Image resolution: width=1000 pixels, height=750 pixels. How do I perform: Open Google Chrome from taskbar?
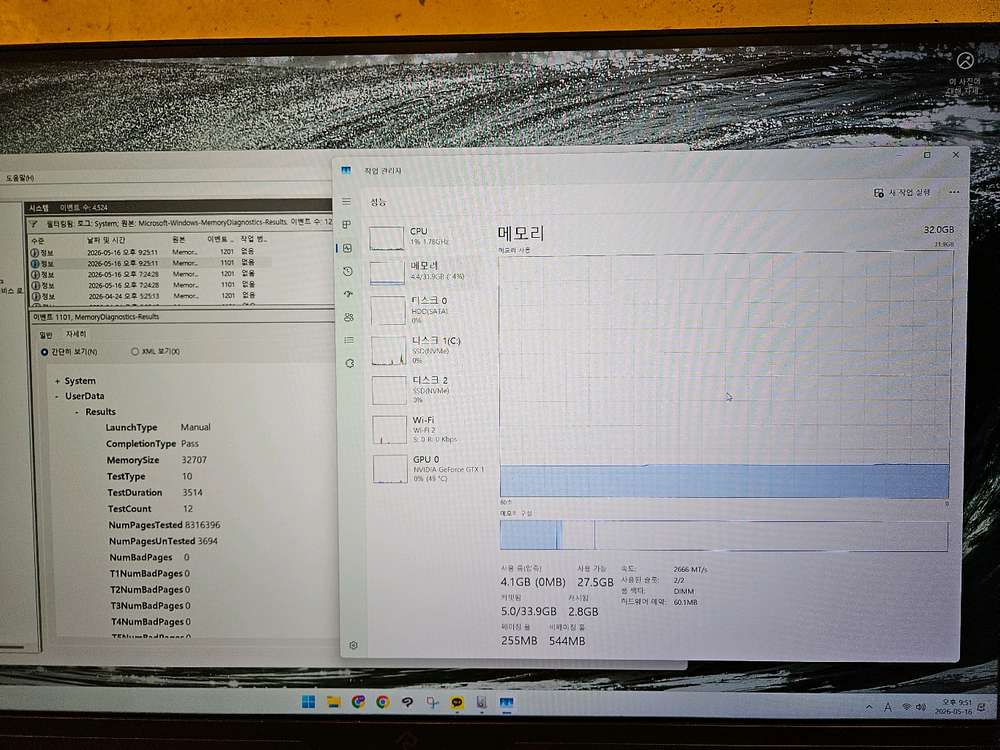point(383,702)
